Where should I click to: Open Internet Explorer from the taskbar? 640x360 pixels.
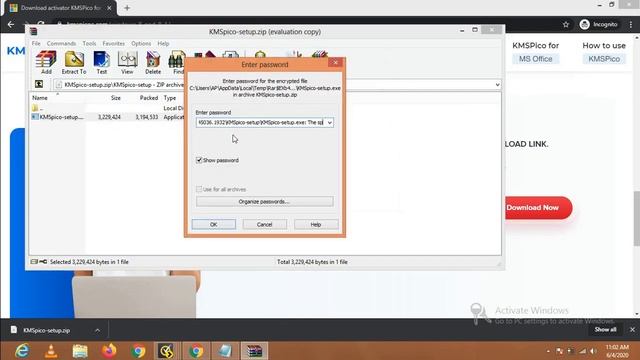pyautogui.click(x=22, y=351)
